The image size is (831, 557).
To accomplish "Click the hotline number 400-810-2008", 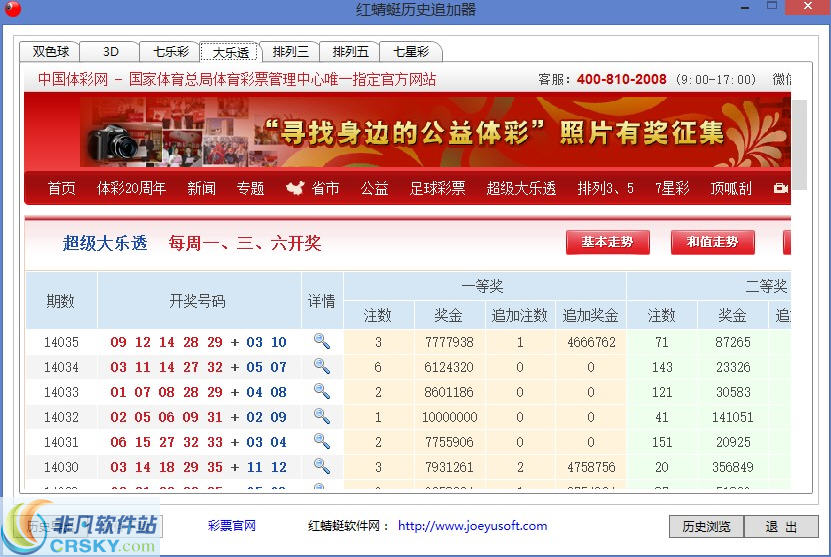I will (x=621, y=79).
